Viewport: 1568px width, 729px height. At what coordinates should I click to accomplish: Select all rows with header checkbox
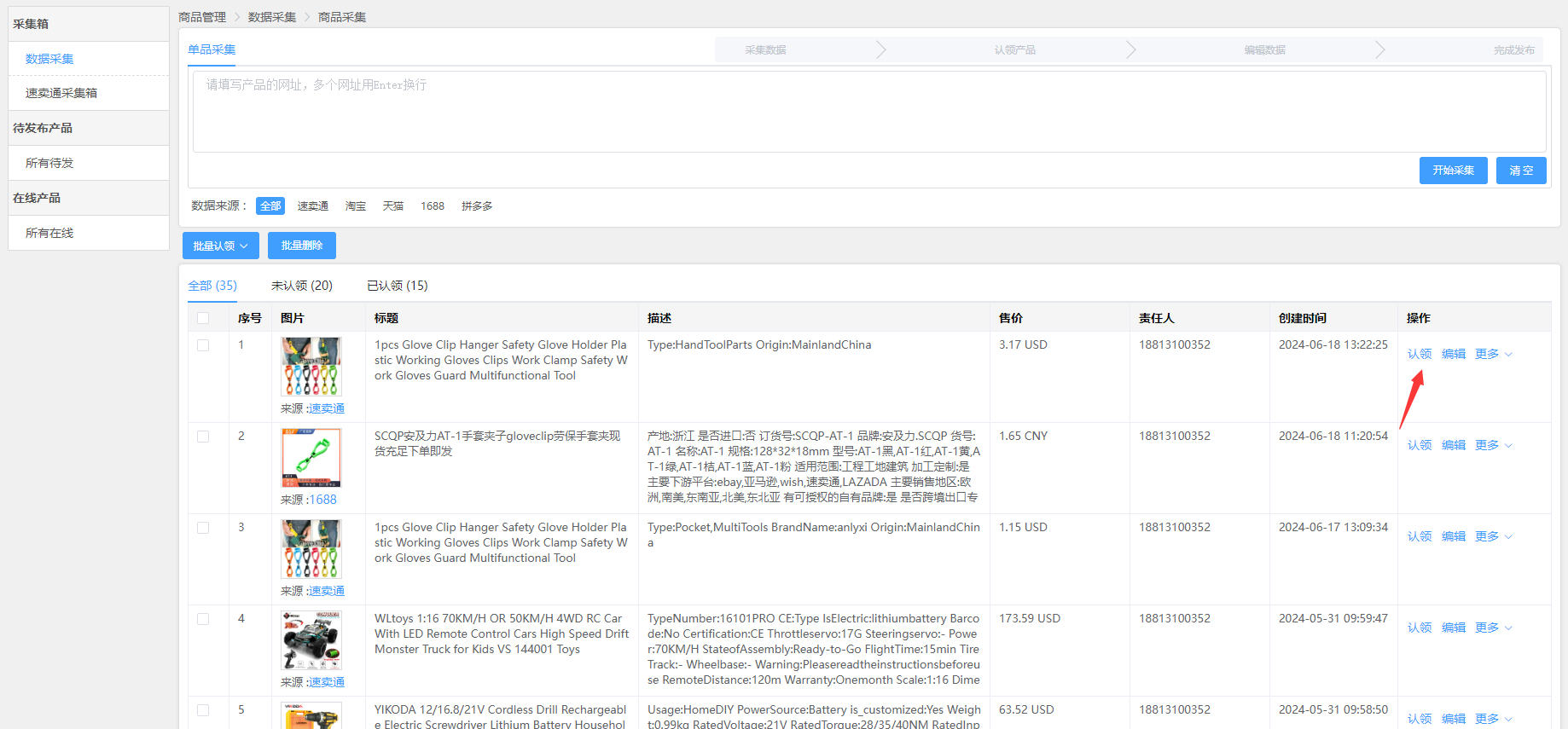tap(203, 318)
